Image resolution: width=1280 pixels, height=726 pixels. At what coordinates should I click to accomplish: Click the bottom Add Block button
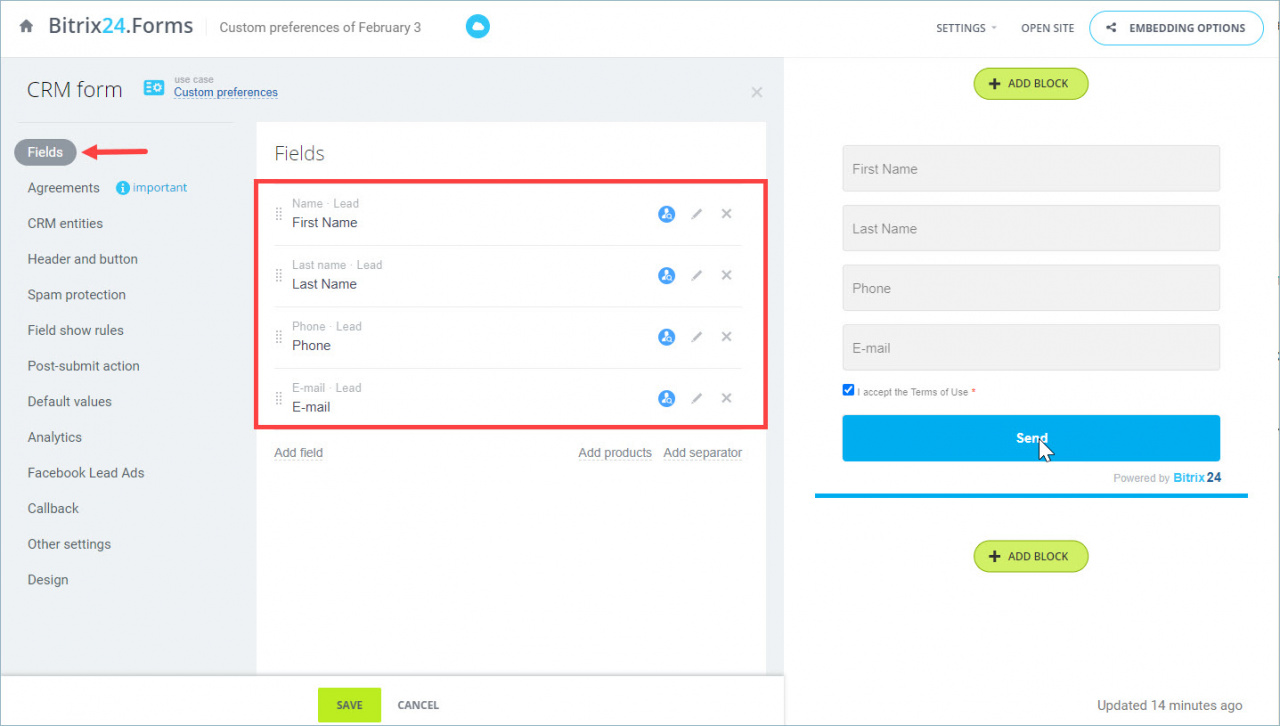coord(1031,556)
